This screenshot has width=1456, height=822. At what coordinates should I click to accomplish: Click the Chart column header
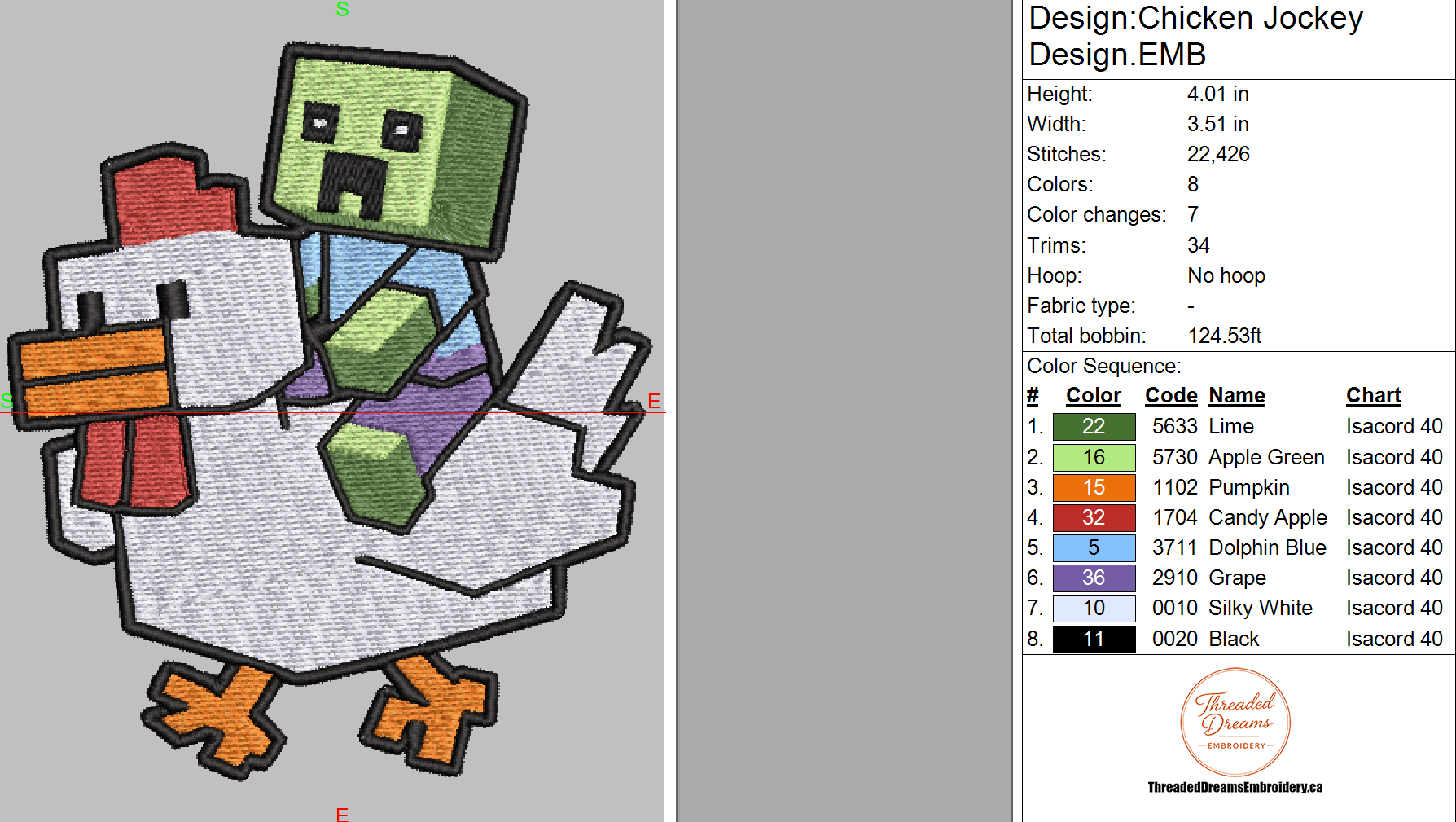point(1374,396)
